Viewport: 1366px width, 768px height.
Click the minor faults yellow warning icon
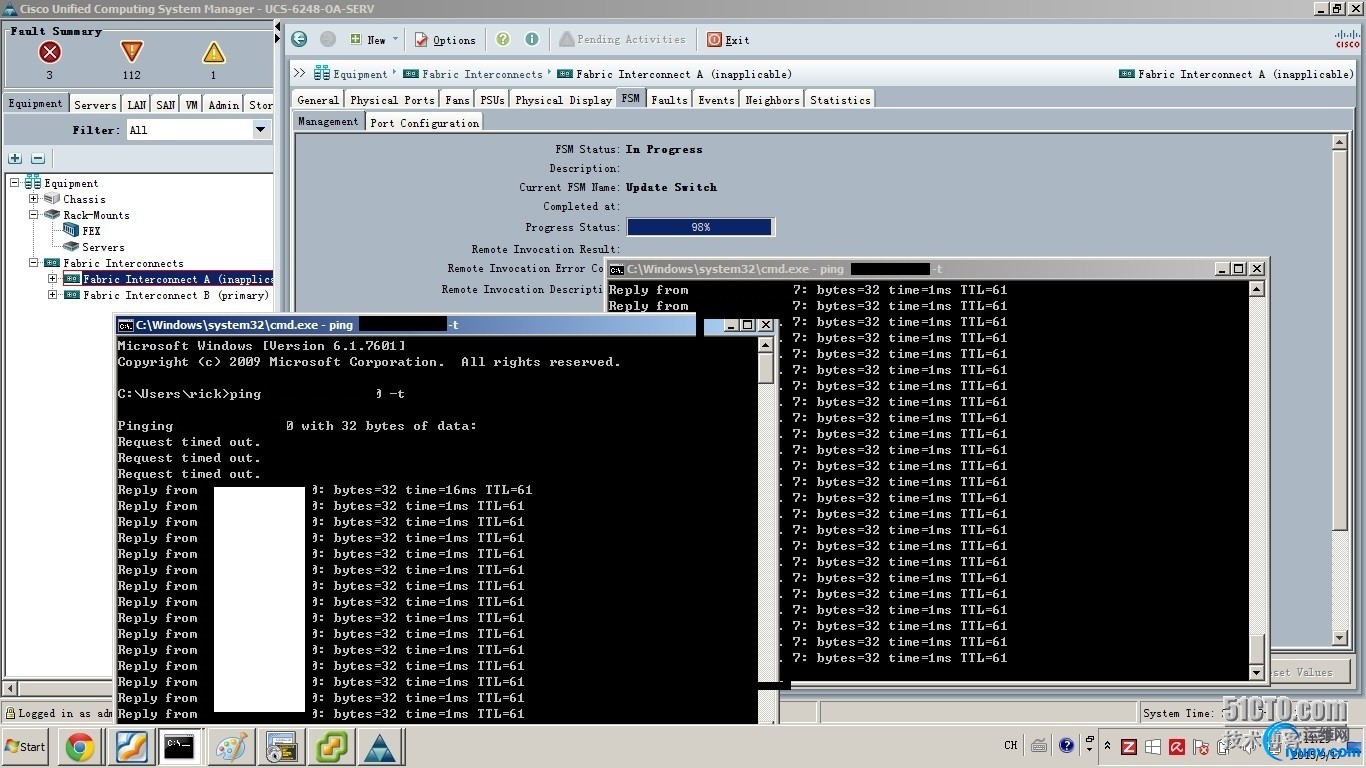coord(213,52)
